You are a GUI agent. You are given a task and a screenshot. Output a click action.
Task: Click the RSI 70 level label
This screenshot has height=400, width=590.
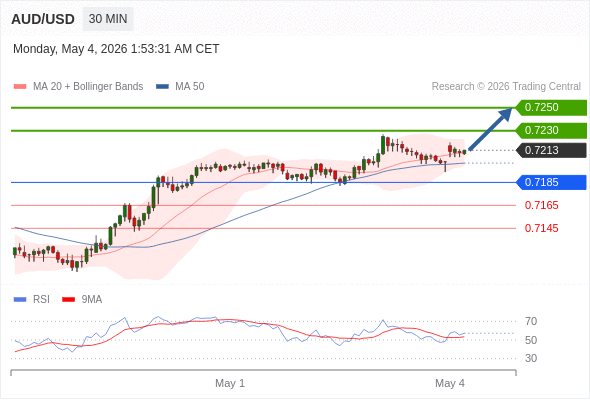[531, 321]
